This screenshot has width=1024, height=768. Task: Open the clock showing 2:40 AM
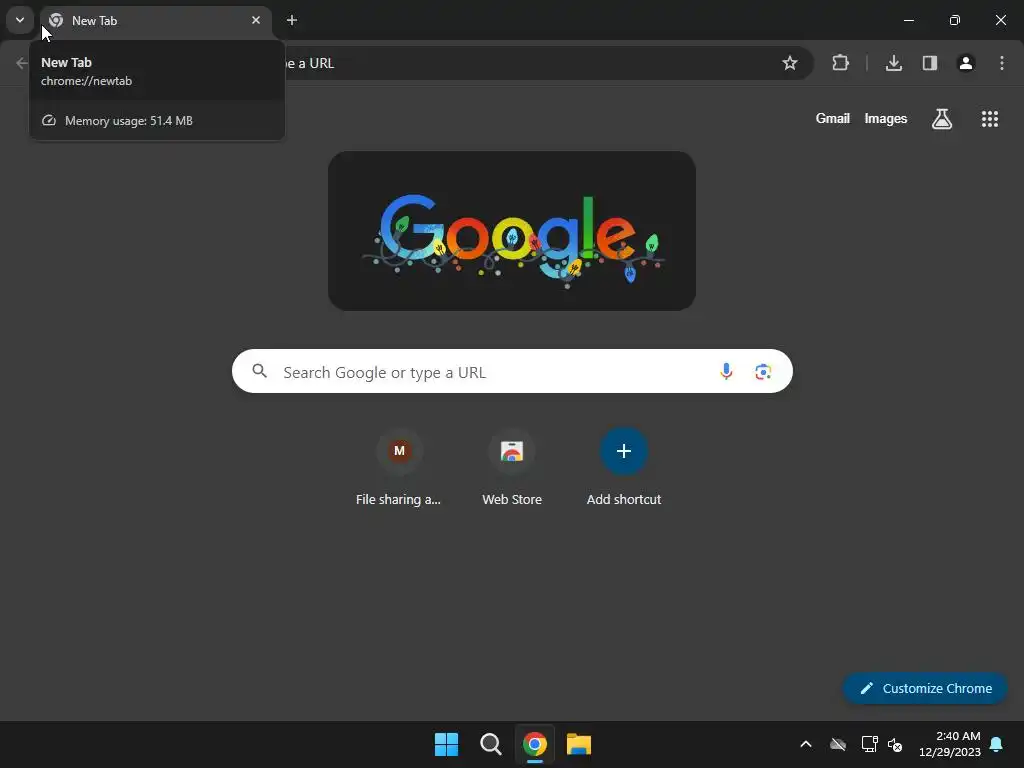click(950, 744)
